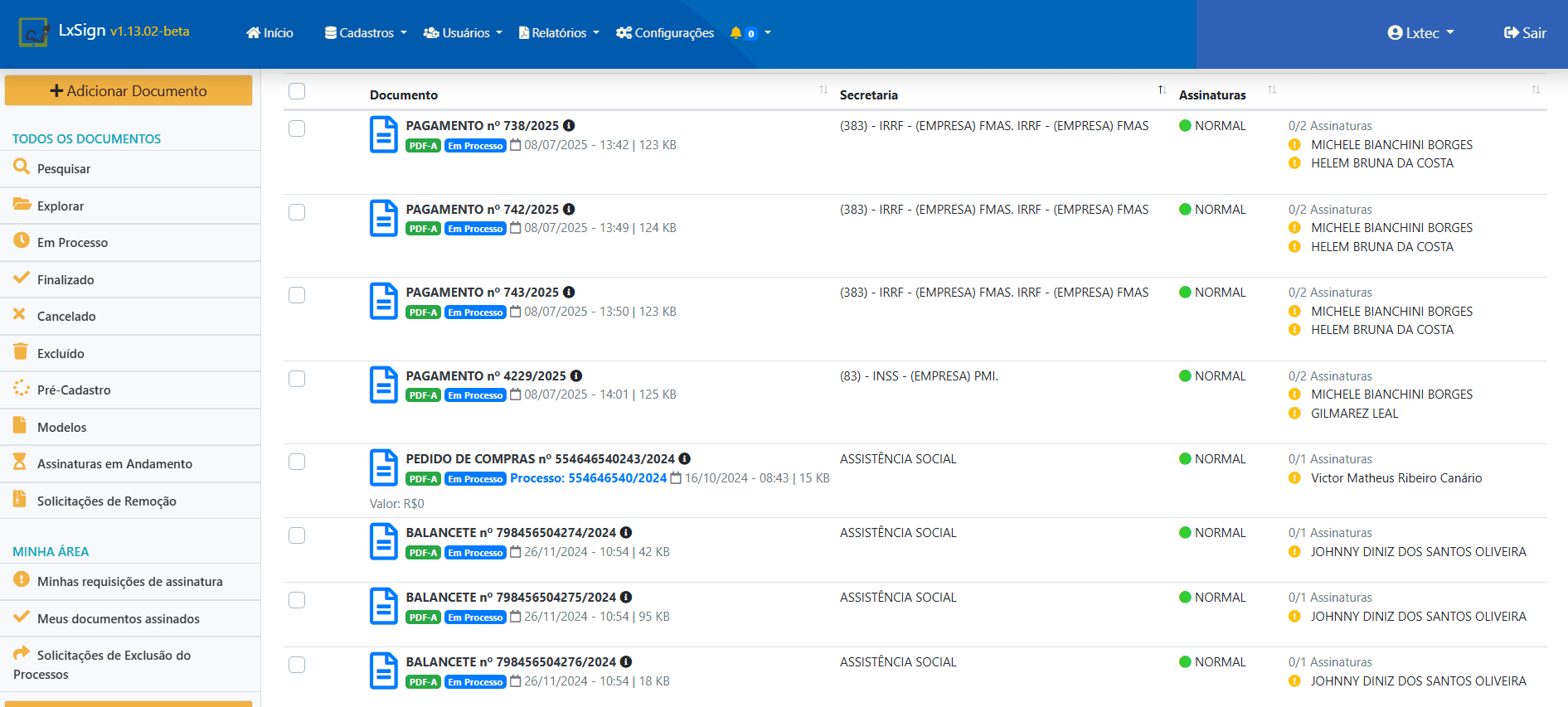1568x707 pixels.
Task: Check the box for PAGAMENTO nº 742/2025
Action: 297,212
